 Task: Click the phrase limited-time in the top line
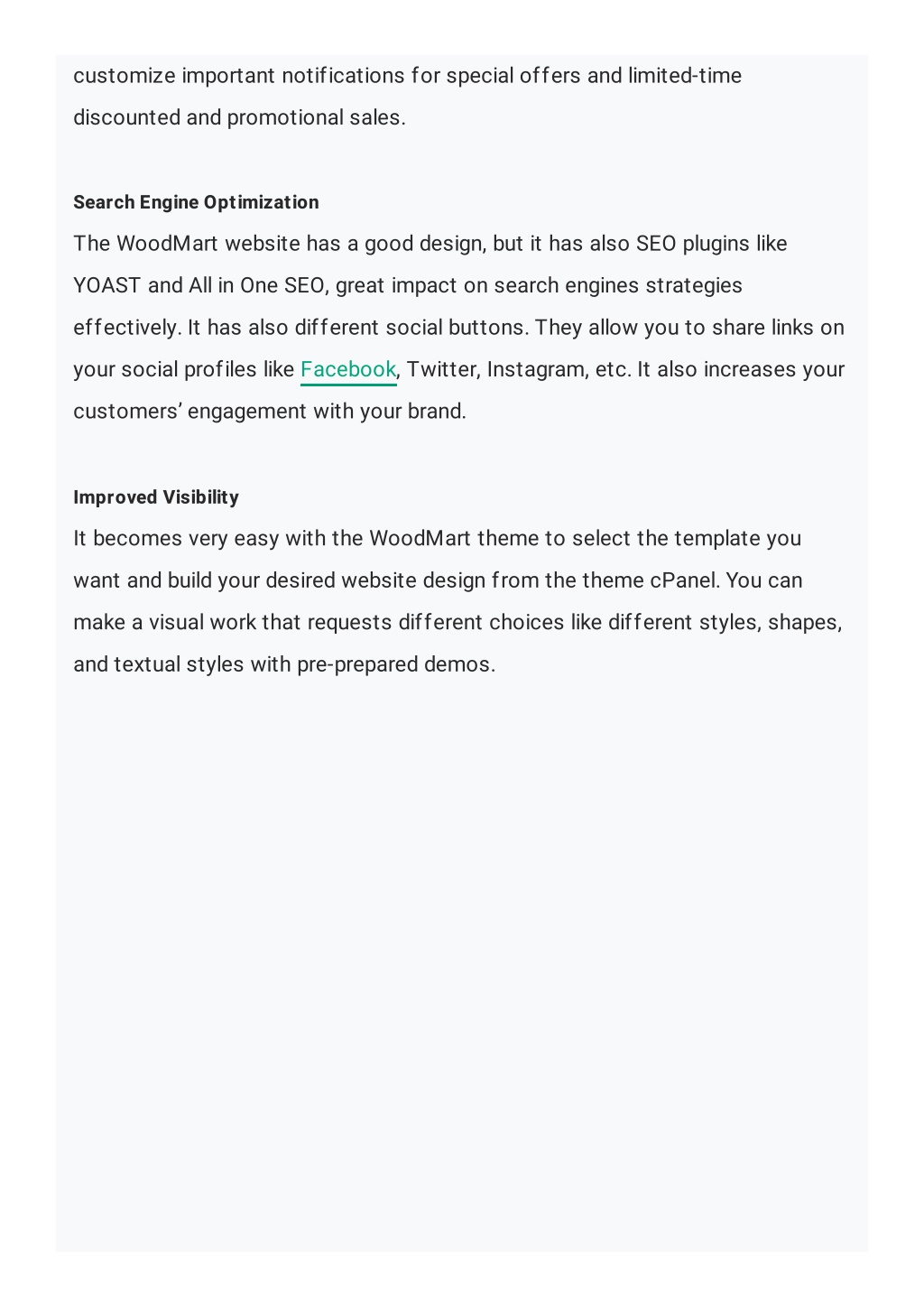pyautogui.click(x=685, y=75)
